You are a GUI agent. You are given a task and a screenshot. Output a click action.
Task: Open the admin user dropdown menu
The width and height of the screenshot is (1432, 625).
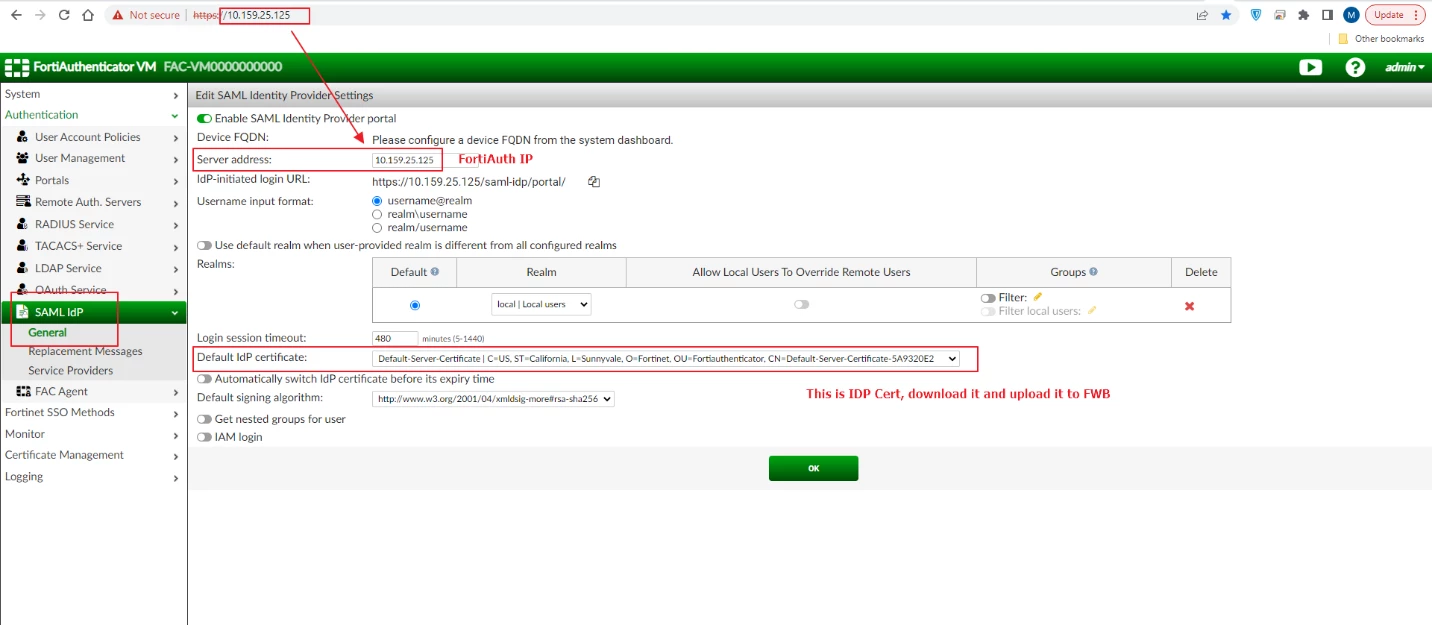1404,67
